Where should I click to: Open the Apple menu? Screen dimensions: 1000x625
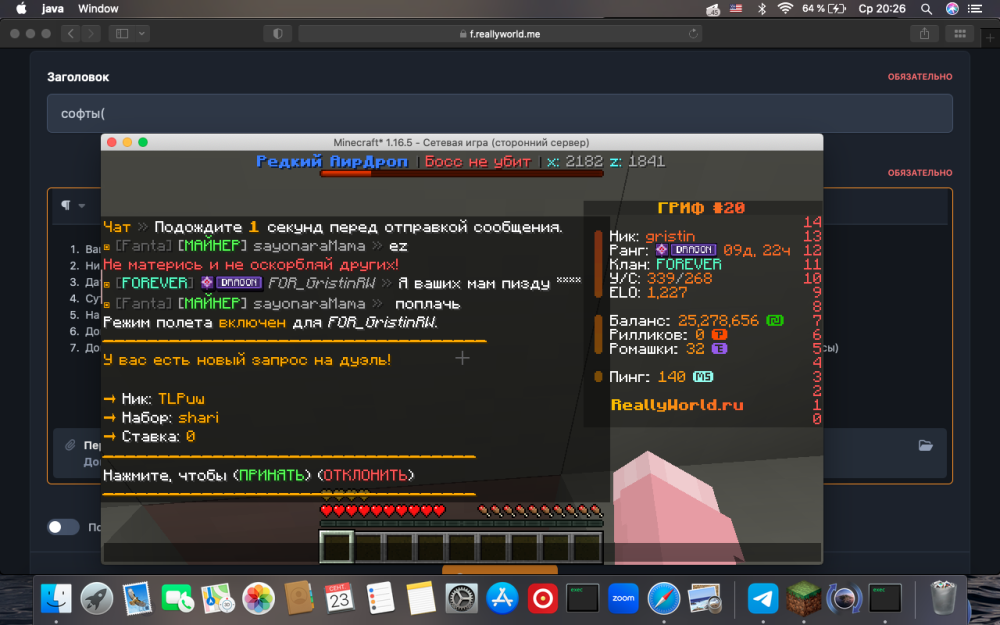coord(21,9)
